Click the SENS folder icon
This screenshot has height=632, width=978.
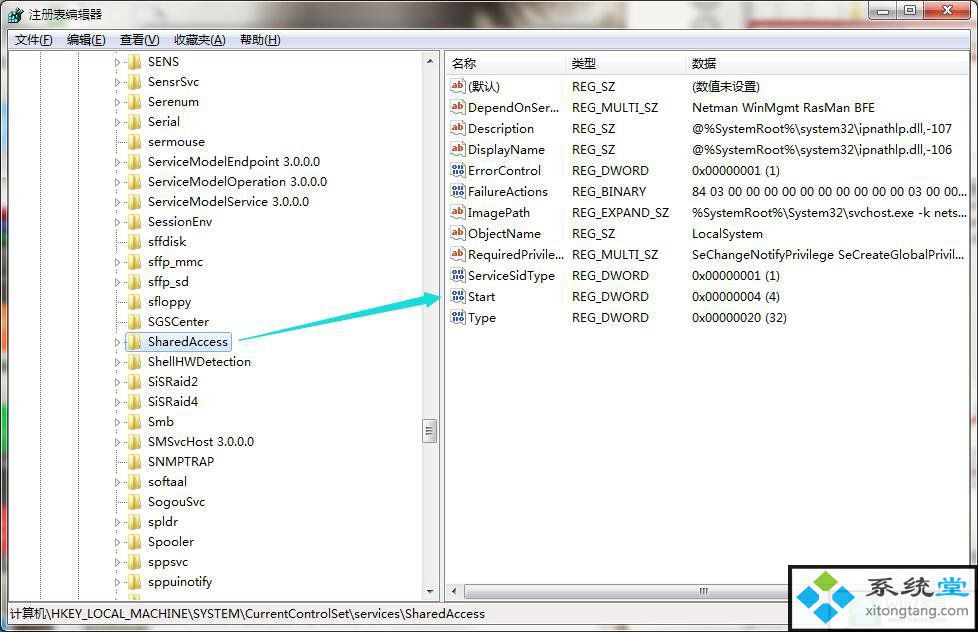click(x=135, y=62)
